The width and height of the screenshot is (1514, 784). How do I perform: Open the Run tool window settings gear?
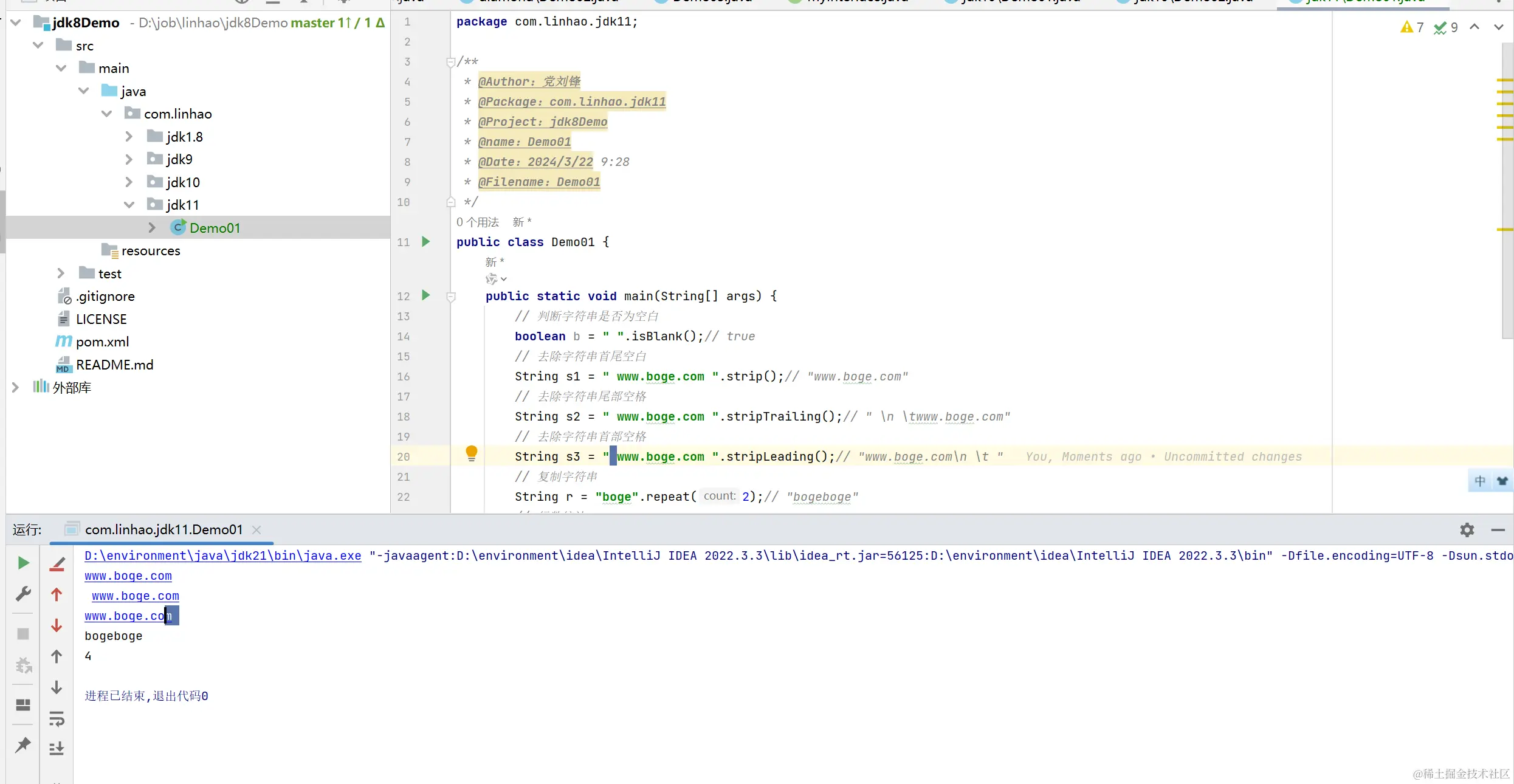coord(1467,530)
